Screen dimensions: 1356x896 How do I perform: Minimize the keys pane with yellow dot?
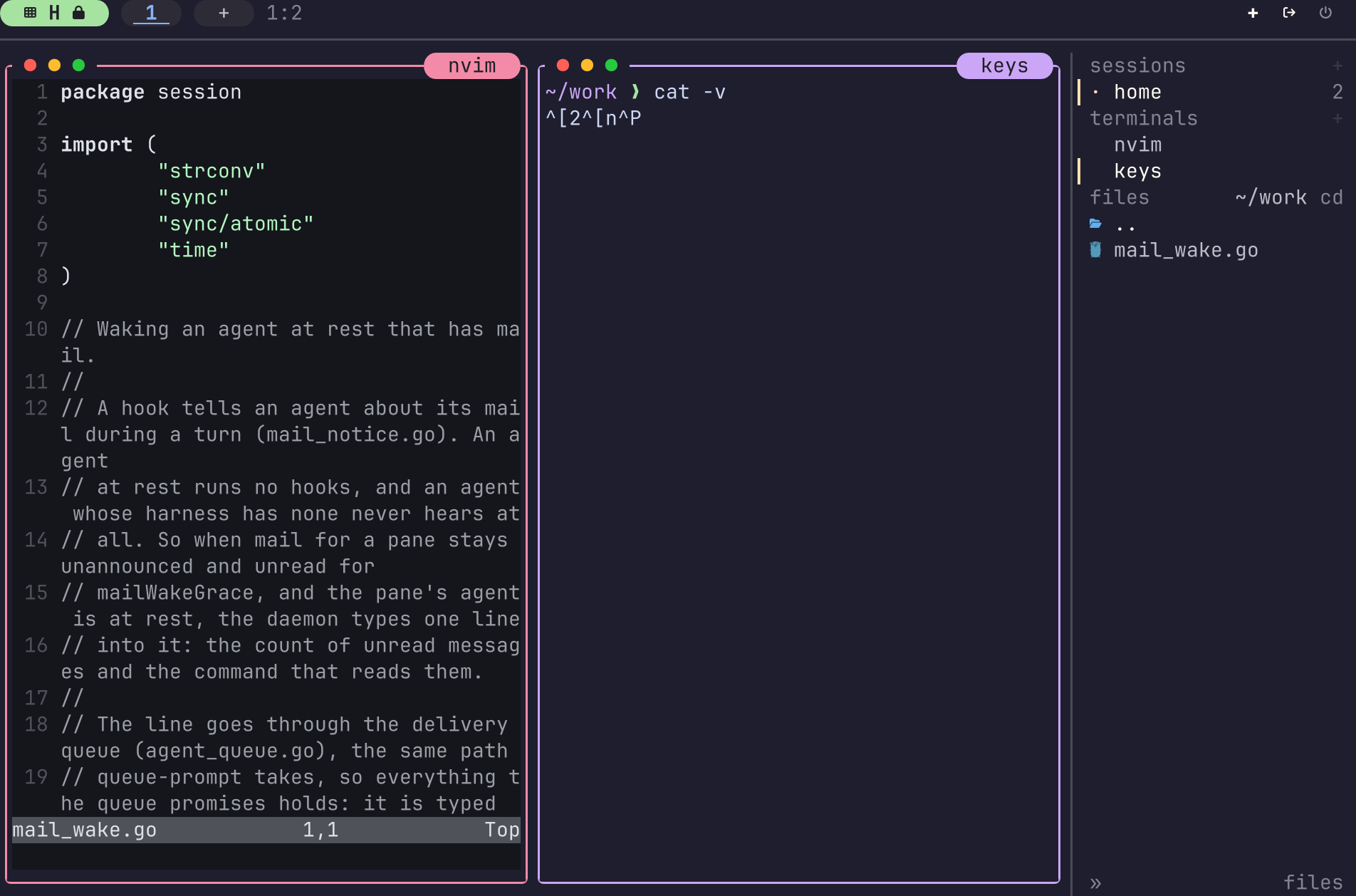587,66
